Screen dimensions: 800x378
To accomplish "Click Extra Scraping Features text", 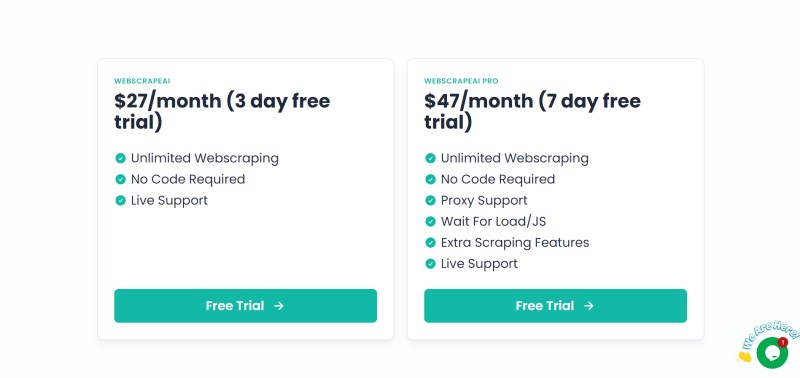I will (515, 242).
